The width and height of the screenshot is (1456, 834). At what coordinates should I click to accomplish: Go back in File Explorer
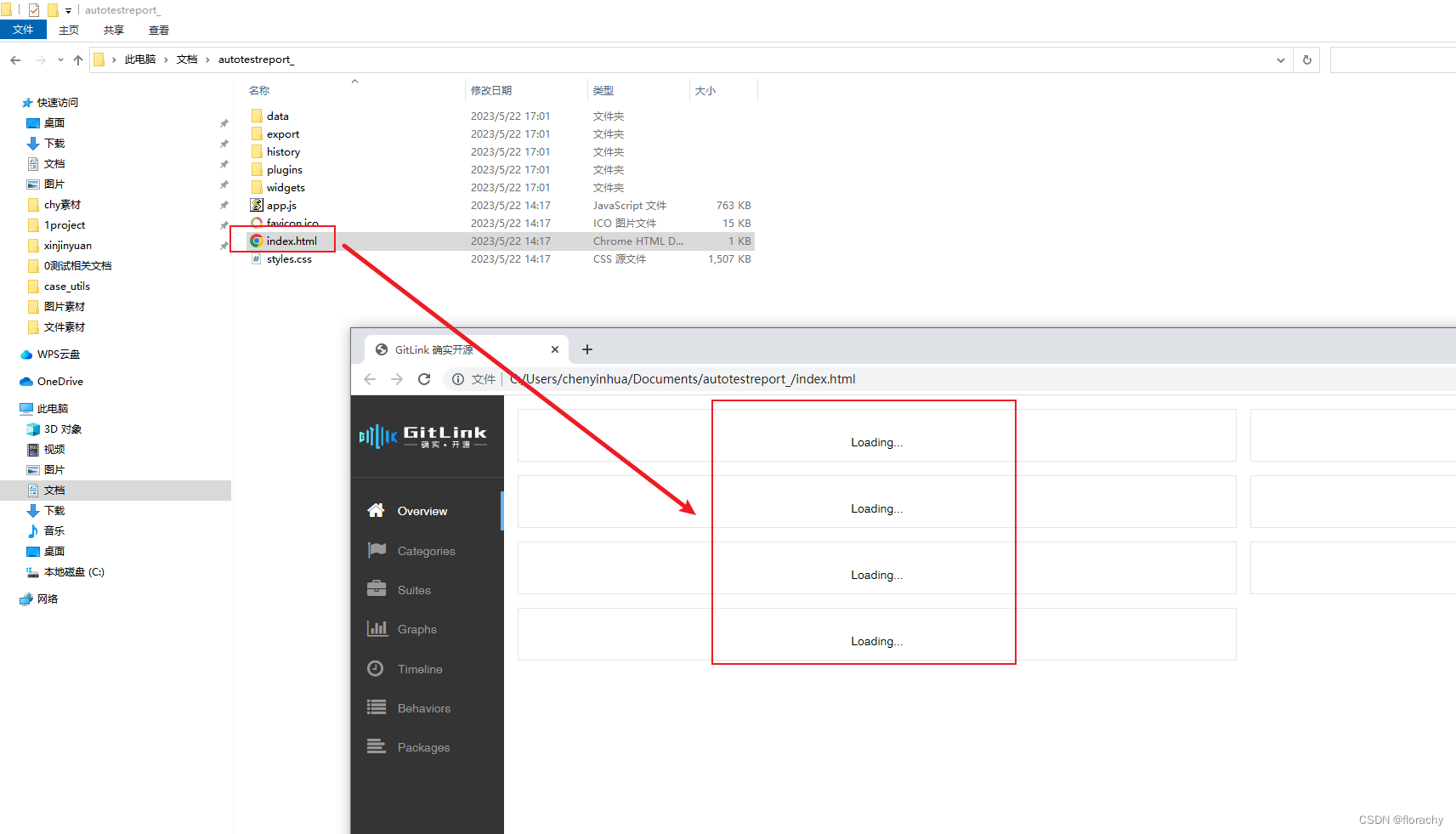15,60
